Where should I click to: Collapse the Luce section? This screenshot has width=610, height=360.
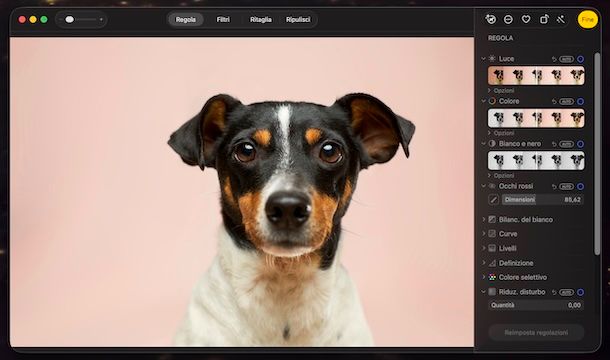point(484,59)
